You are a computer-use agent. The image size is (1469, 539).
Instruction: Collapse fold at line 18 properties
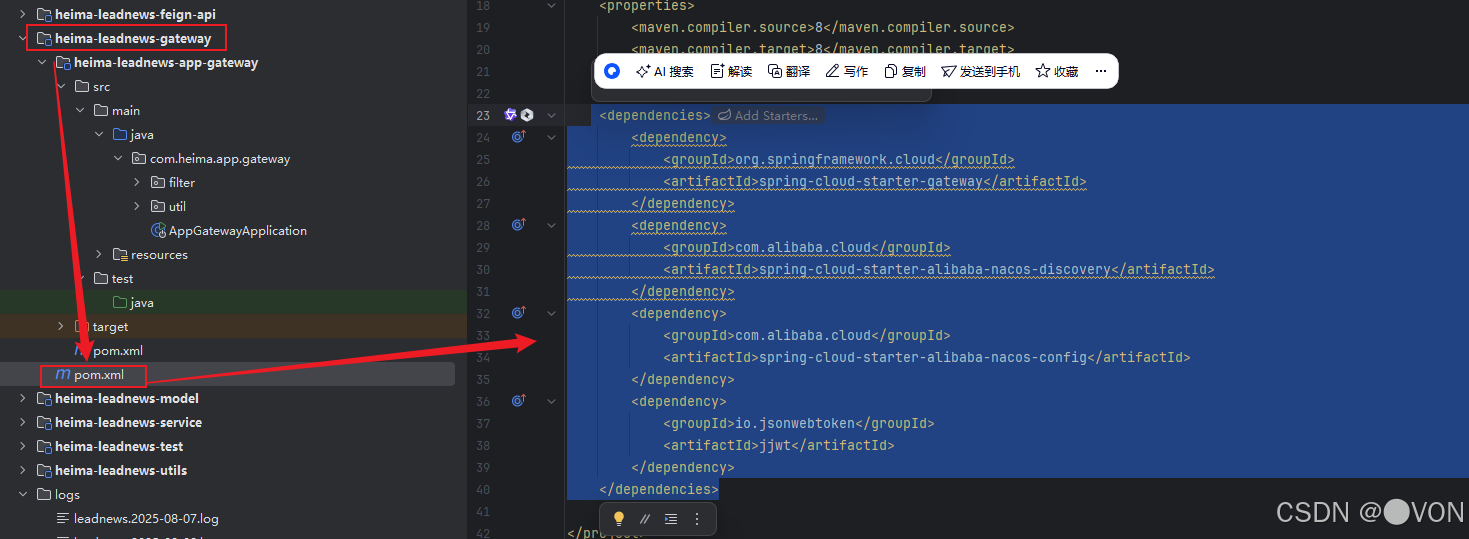point(551,6)
